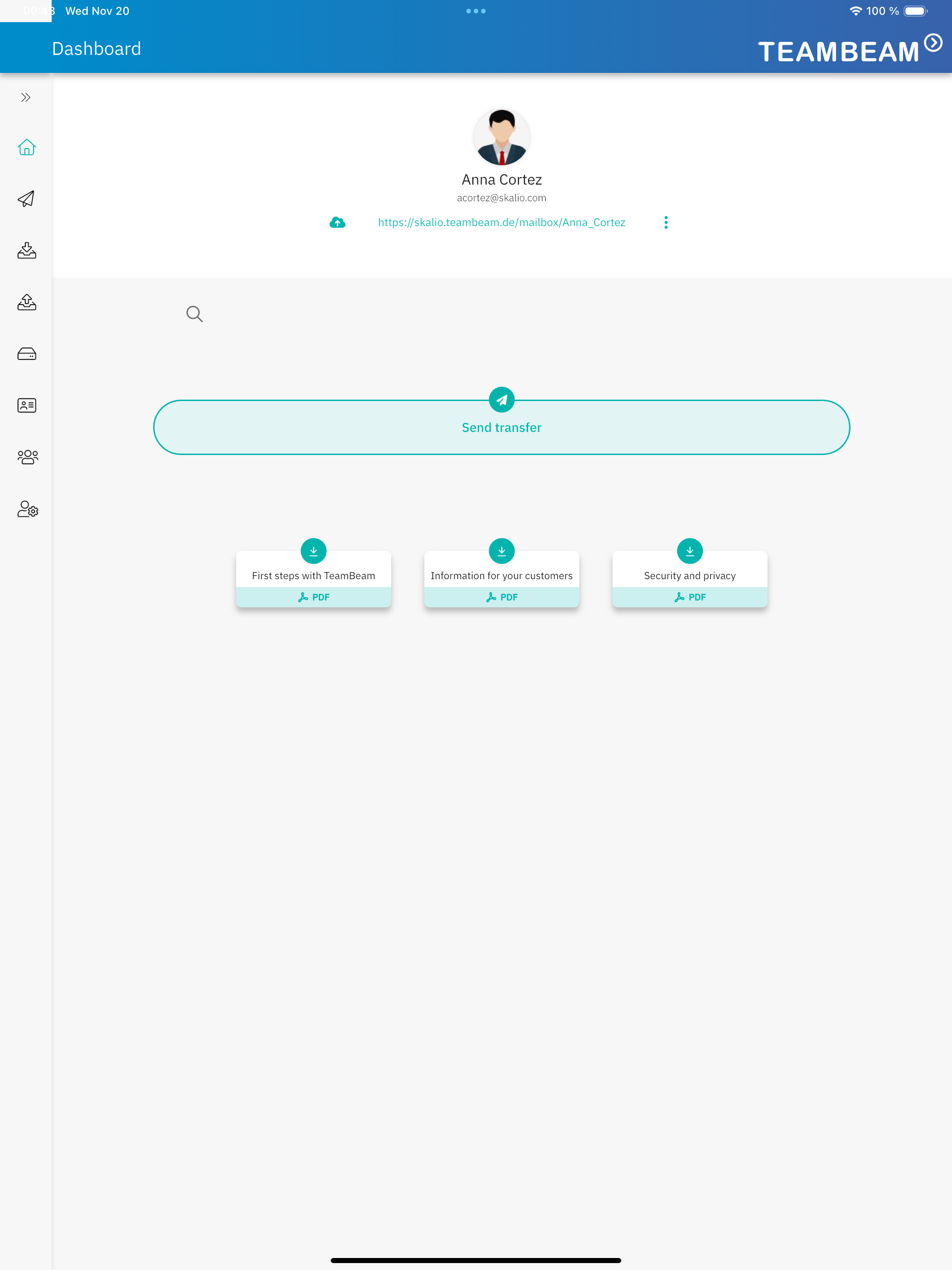The image size is (952, 1270).
Task: Click the paper plane circle above Send transfer
Action: pyautogui.click(x=501, y=400)
